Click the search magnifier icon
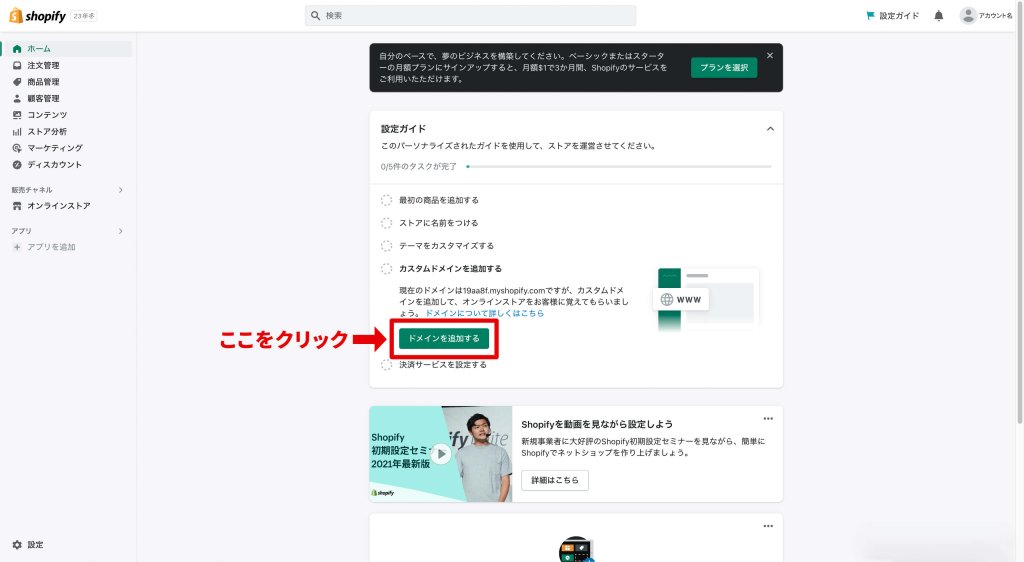The height and width of the screenshot is (562, 1024). [315, 16]
